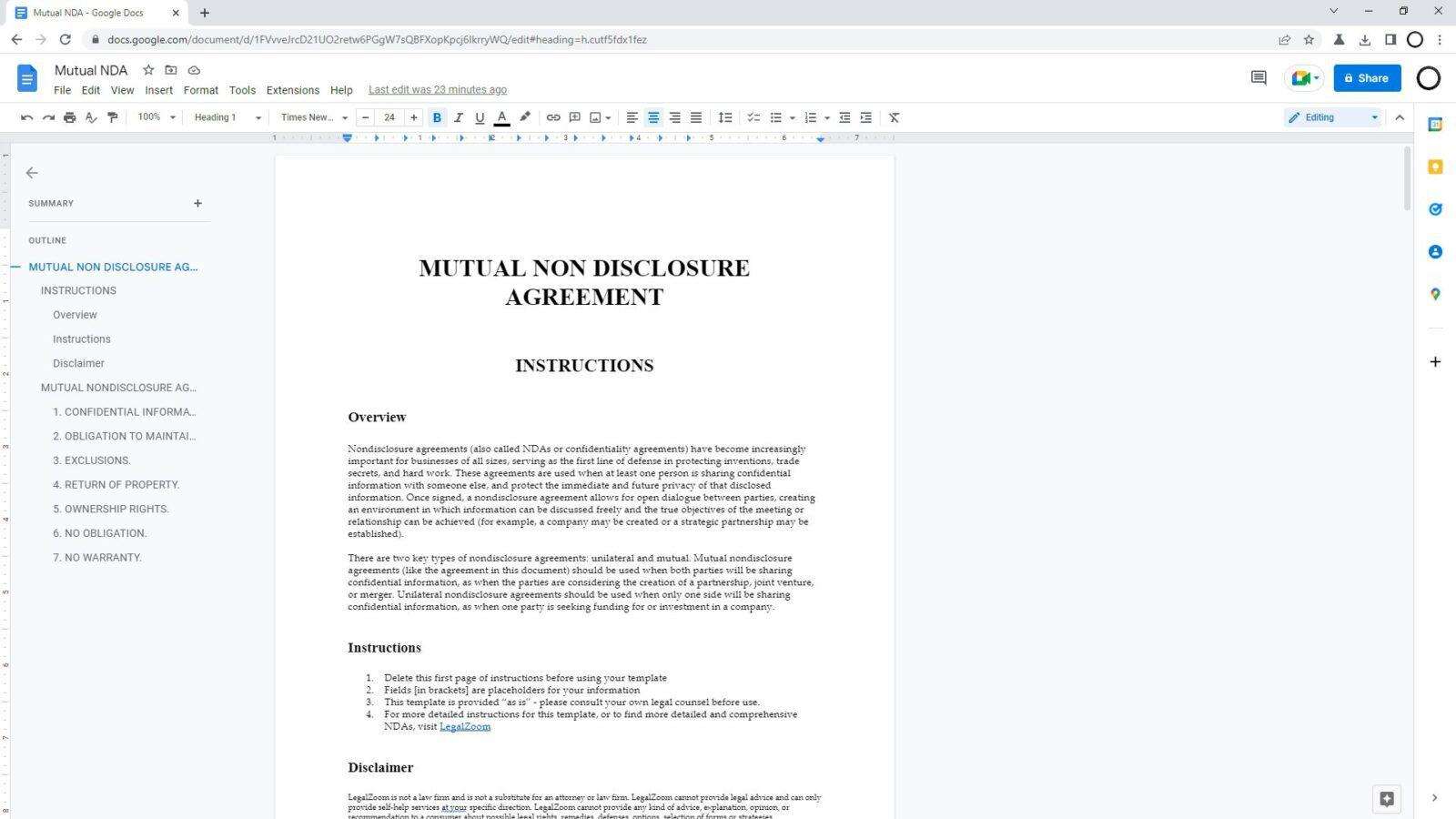The width and height of the screenshot is (1456, 819).
Task: Toggle italic formatting
Action: click(x=459, y=116)
